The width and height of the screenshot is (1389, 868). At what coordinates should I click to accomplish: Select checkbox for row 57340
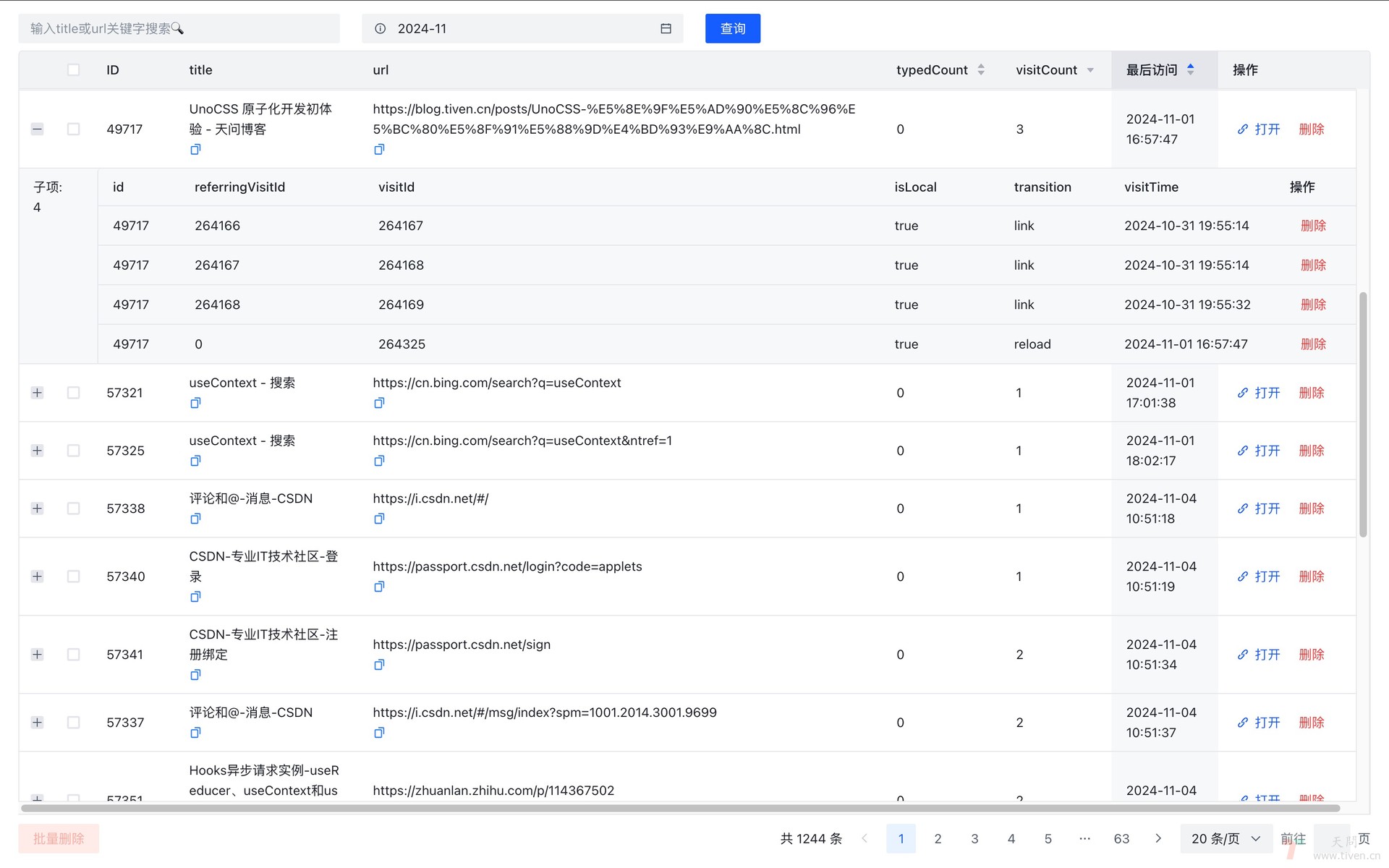click(73, 576)
